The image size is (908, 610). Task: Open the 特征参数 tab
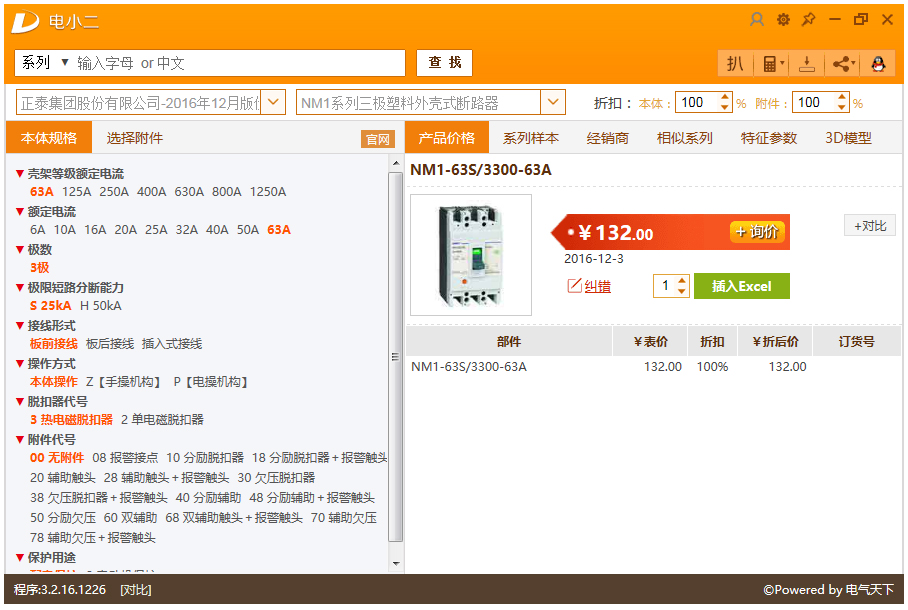click(x=769, y=138)
